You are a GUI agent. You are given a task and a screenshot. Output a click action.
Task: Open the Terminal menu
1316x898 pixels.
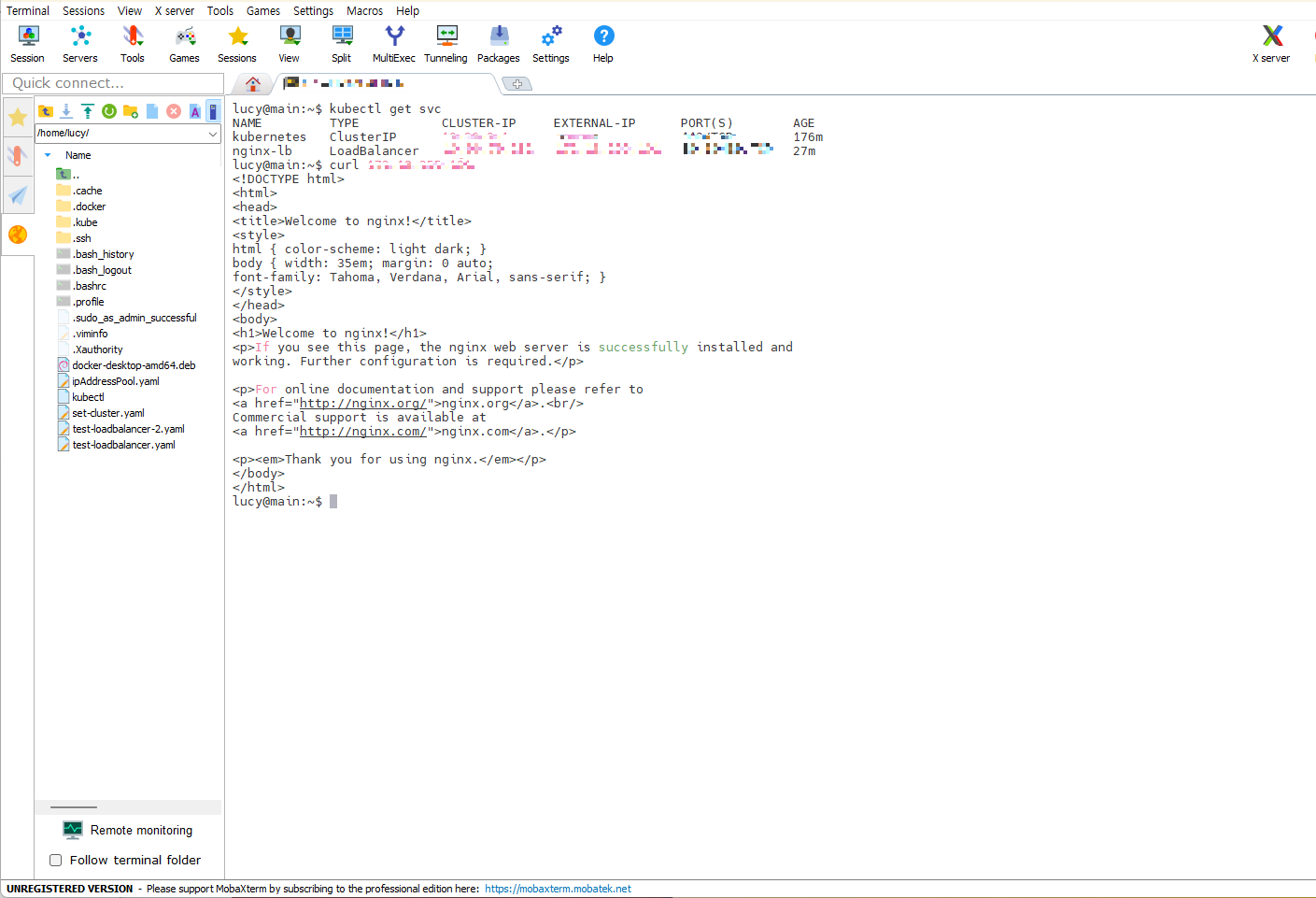pos(28,10)
